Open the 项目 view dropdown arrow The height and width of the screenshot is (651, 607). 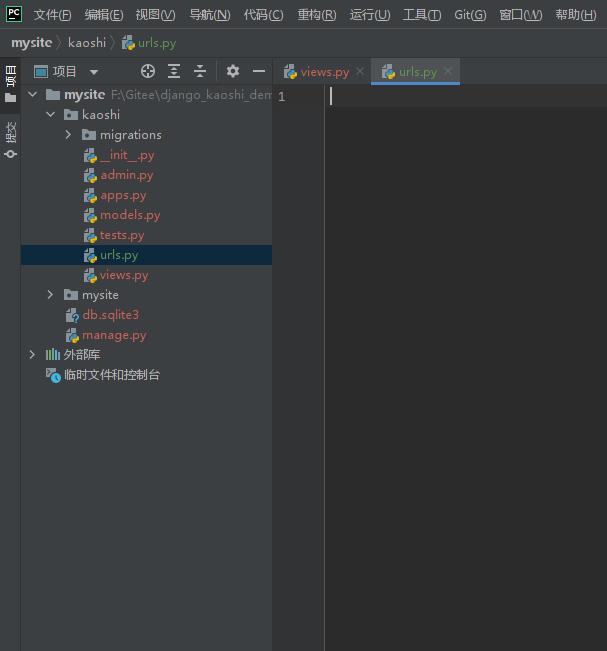pyautogui.click(x=94, y=72)
